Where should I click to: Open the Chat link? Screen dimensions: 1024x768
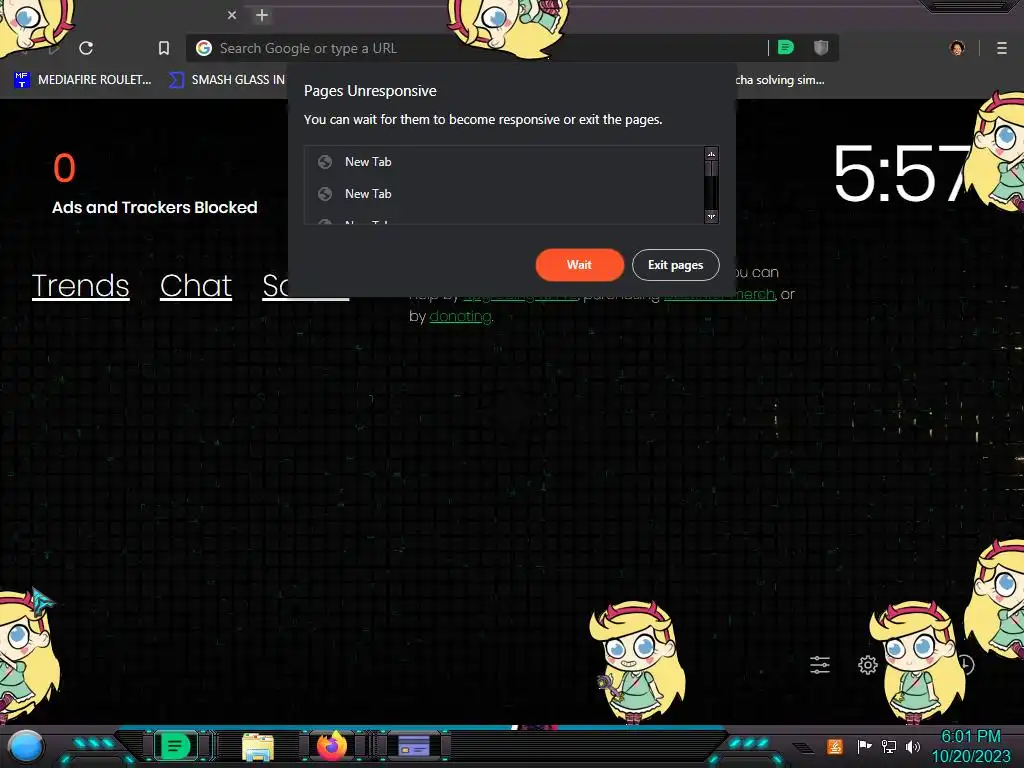pyautogui.click(x=196, y=286)
